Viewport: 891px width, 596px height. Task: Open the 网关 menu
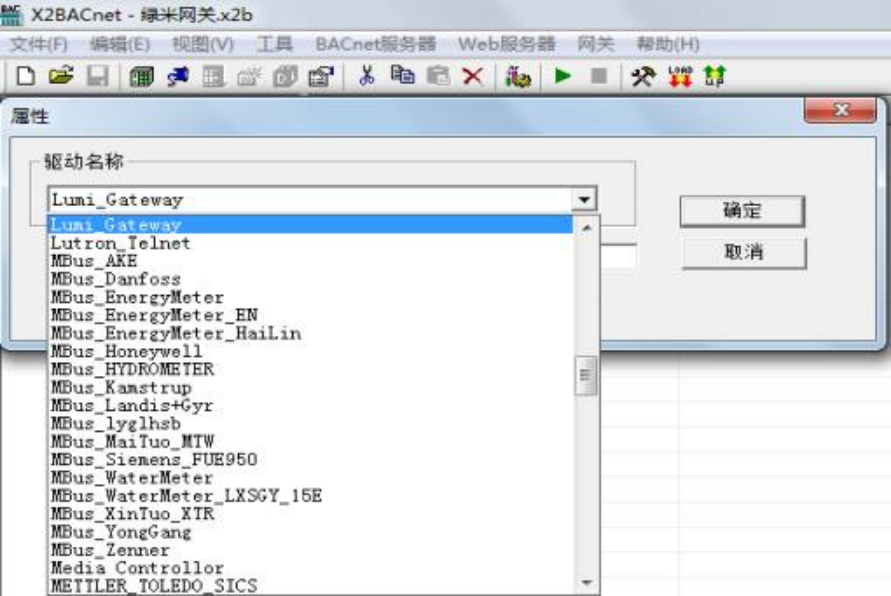click(596, 44)
